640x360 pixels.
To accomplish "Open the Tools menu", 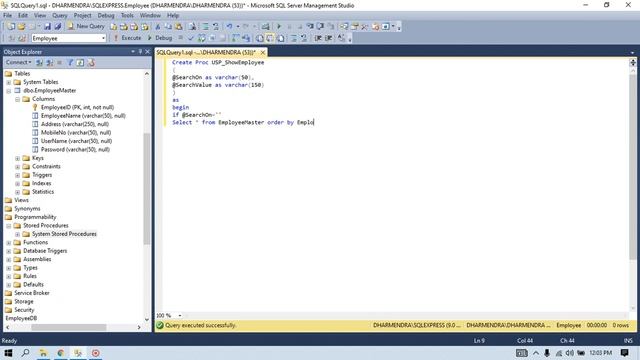I will (127, 16).
